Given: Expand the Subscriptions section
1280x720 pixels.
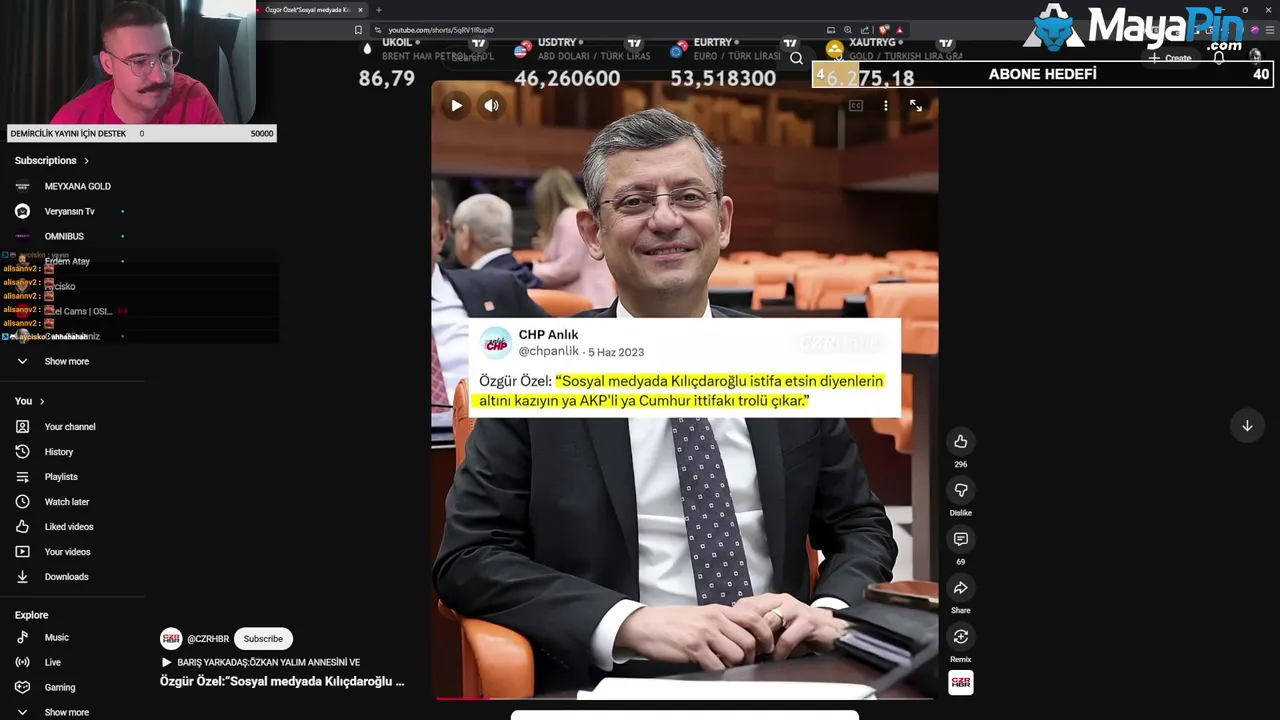Looking at the screenshot, I should tap(52, 160).
